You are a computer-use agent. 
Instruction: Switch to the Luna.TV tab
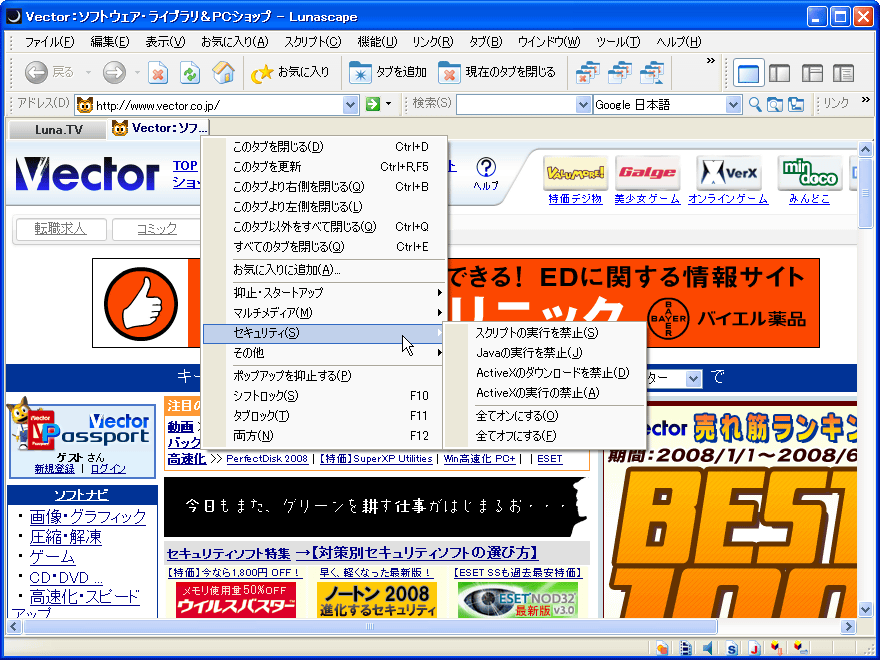click(58, 130)
